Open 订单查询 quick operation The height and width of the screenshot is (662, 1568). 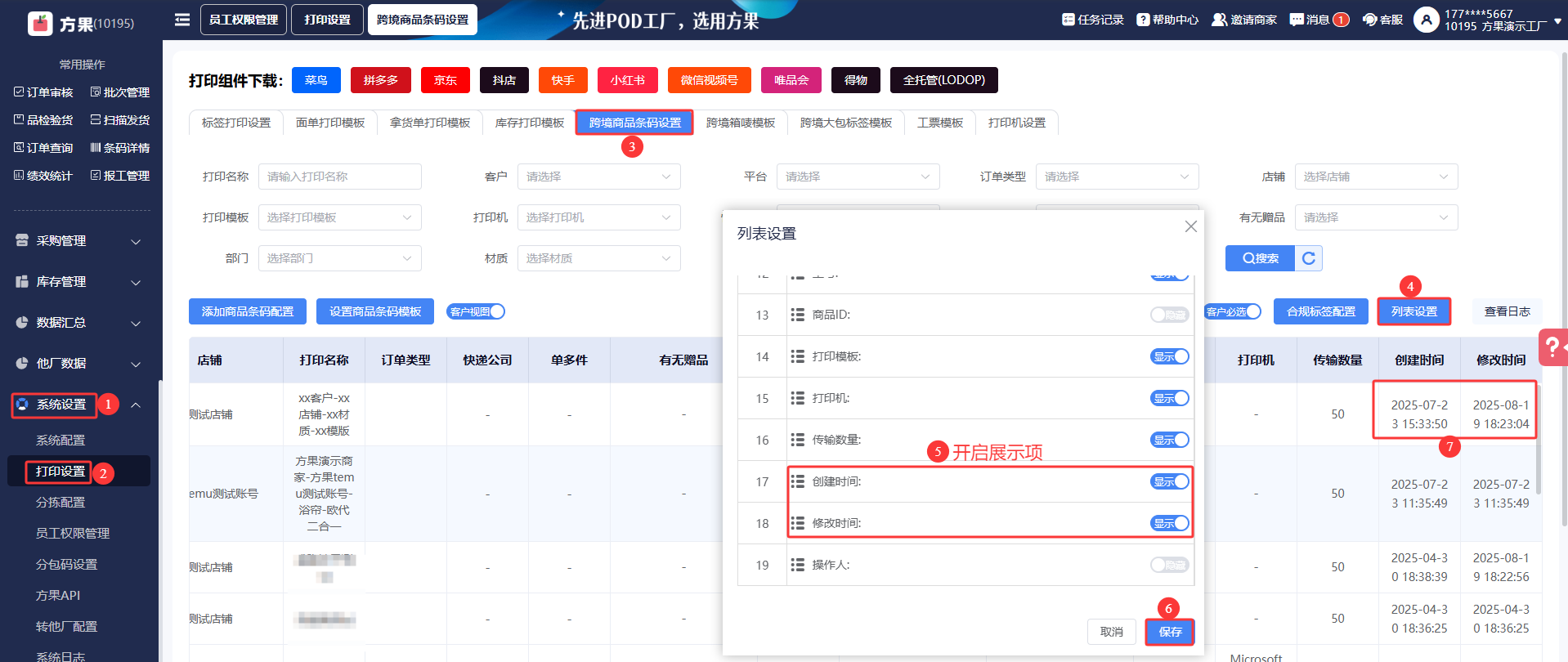[43, 148]
